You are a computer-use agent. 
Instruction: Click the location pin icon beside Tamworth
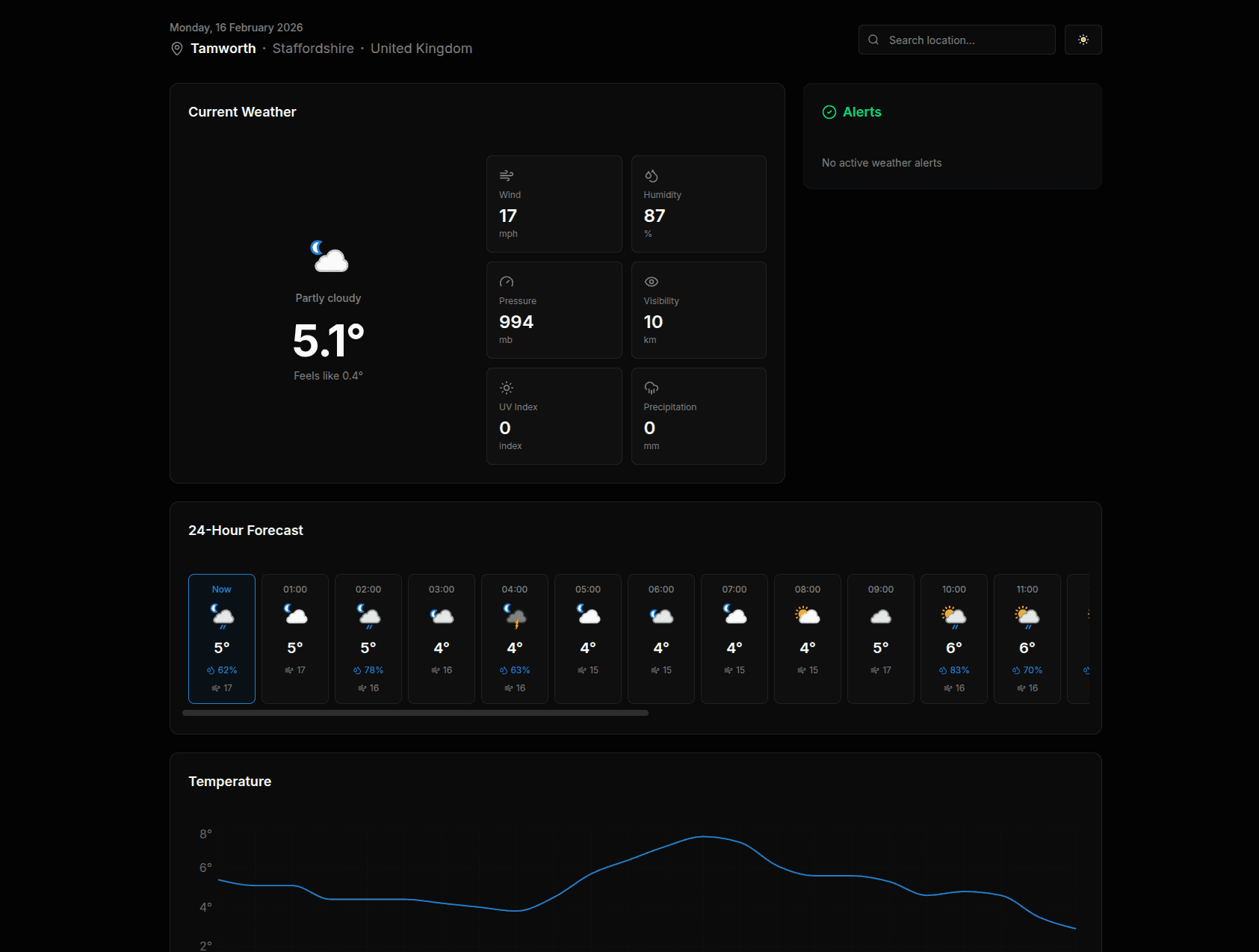(176, 48)
